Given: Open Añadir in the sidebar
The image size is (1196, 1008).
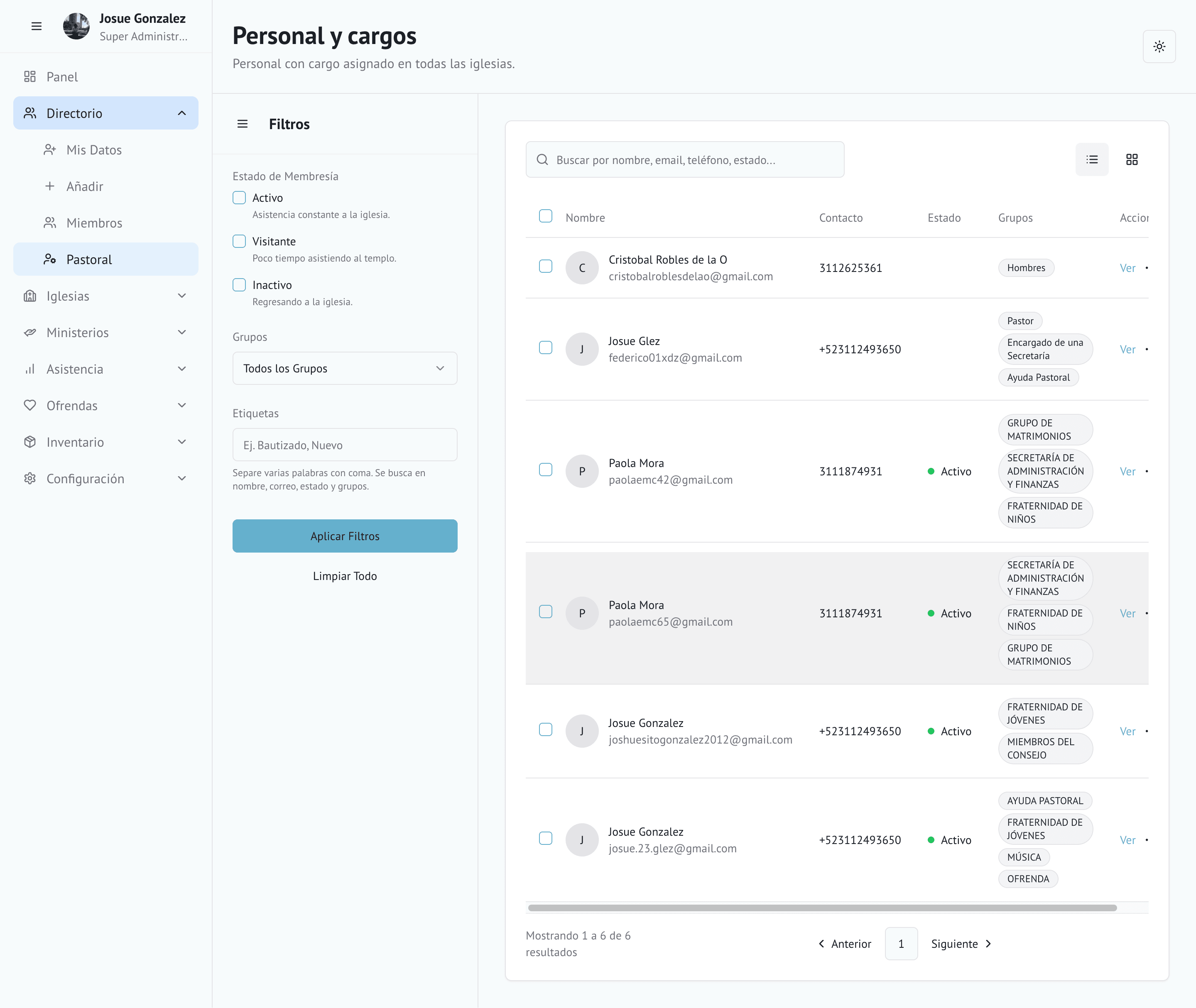Looking at the screenshot, I should 106,186.
